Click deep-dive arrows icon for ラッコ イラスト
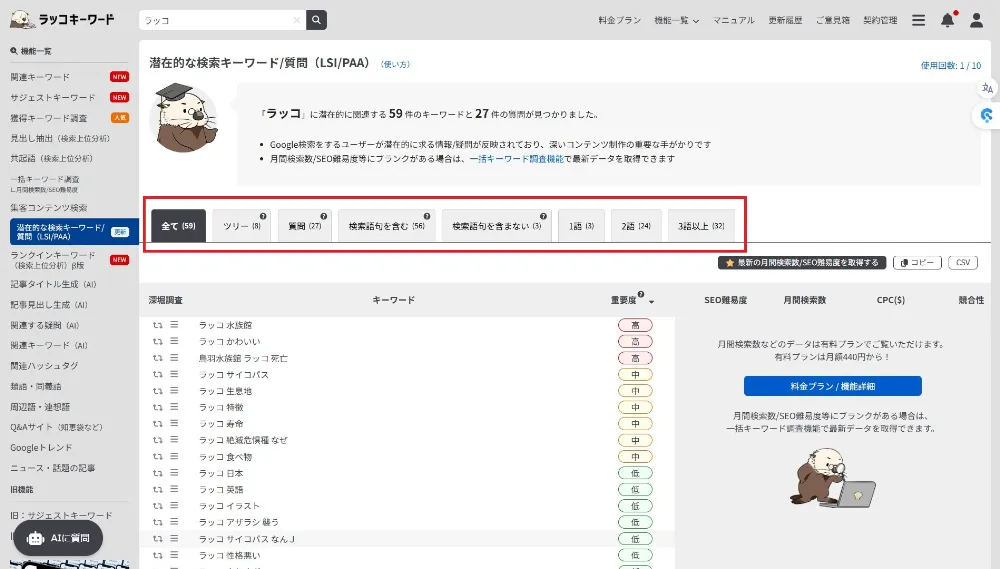This screenshot has width=1000, height=569. [x=158, y=506]
